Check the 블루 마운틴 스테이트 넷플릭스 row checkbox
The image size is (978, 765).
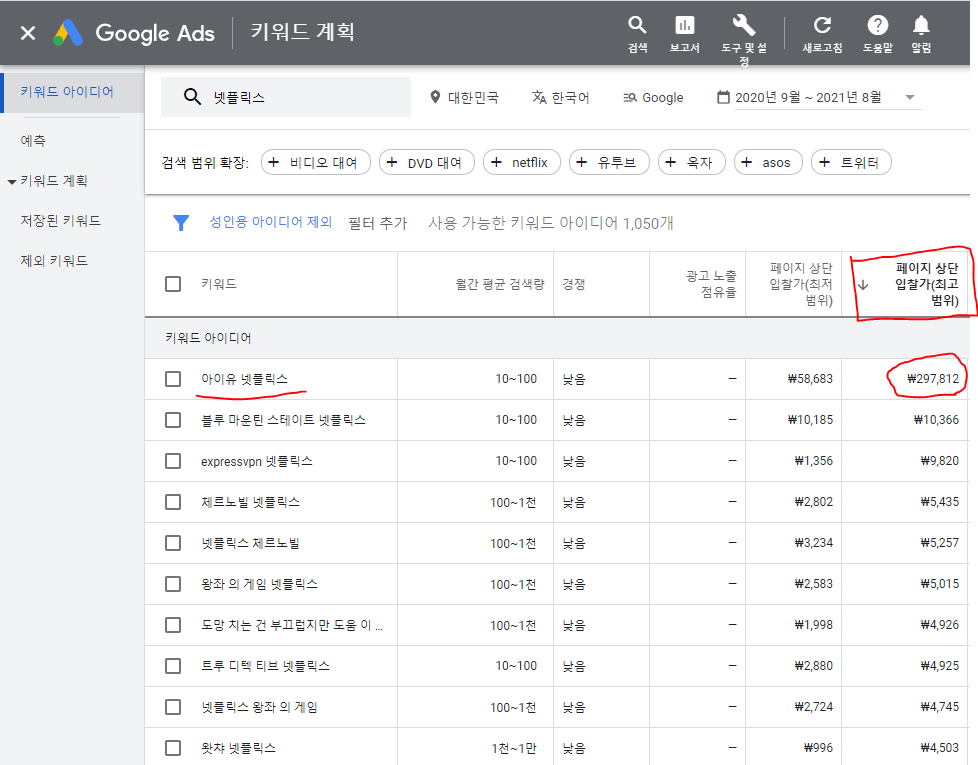(173, 420)
